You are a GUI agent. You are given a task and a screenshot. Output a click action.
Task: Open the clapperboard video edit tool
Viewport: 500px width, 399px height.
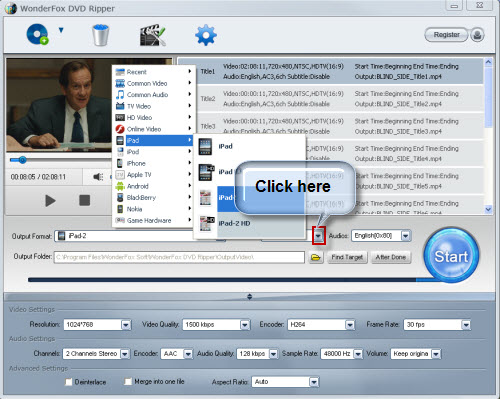pyautogui.click(x=152, y=35)
